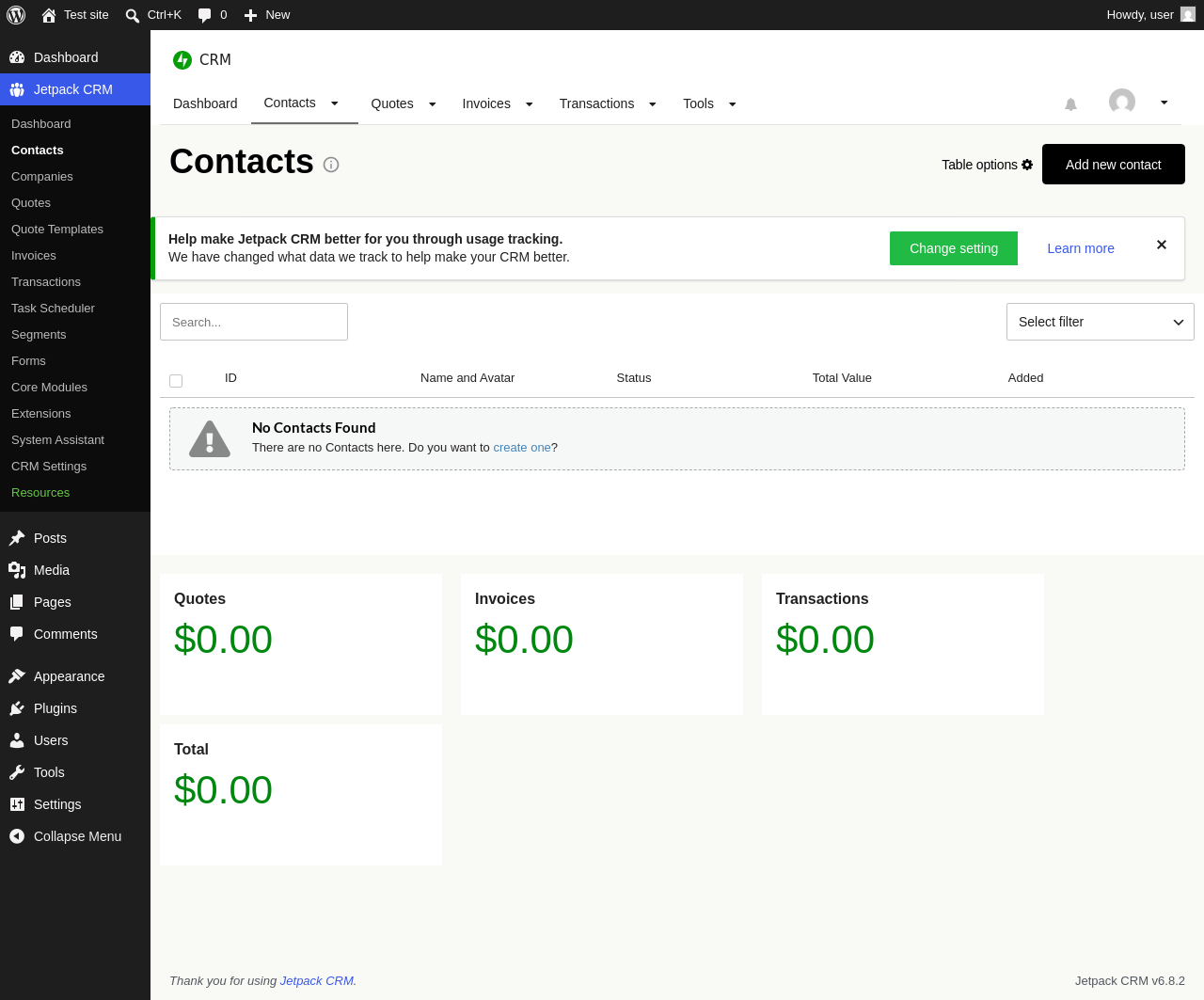Open the profile menu caret
The image size is (1204, 1000).
pyautogui.click(x=1164, y=103)
